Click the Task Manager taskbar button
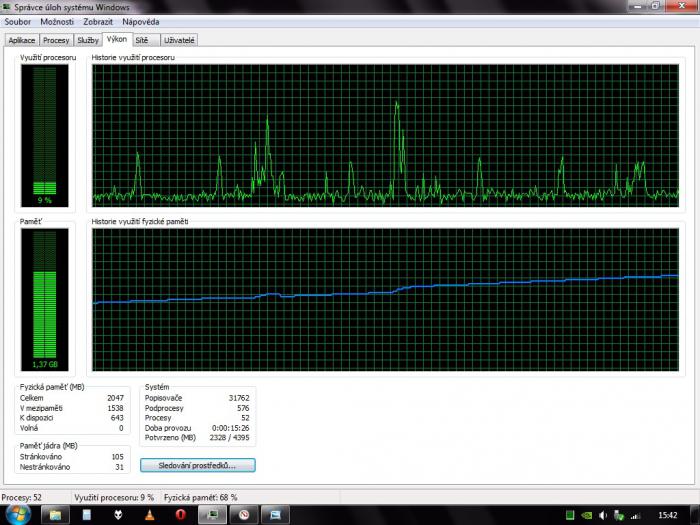The width and height of the screenshot is (700, 525). (212, 515)
